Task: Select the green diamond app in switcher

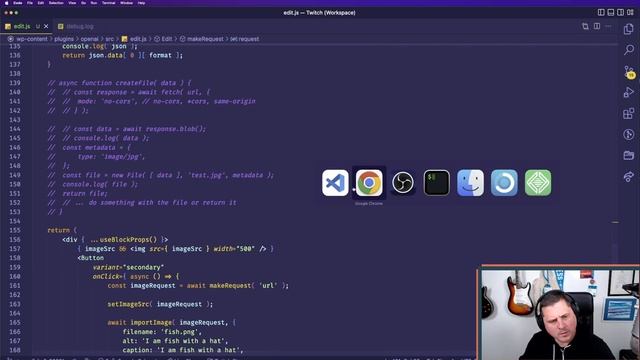Action: click(538, 183)
